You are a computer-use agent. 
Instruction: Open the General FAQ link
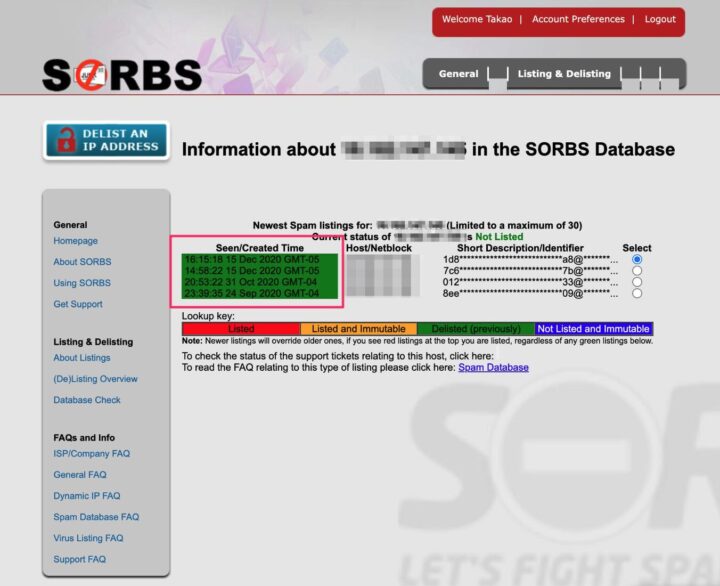[x=80, y=475]
